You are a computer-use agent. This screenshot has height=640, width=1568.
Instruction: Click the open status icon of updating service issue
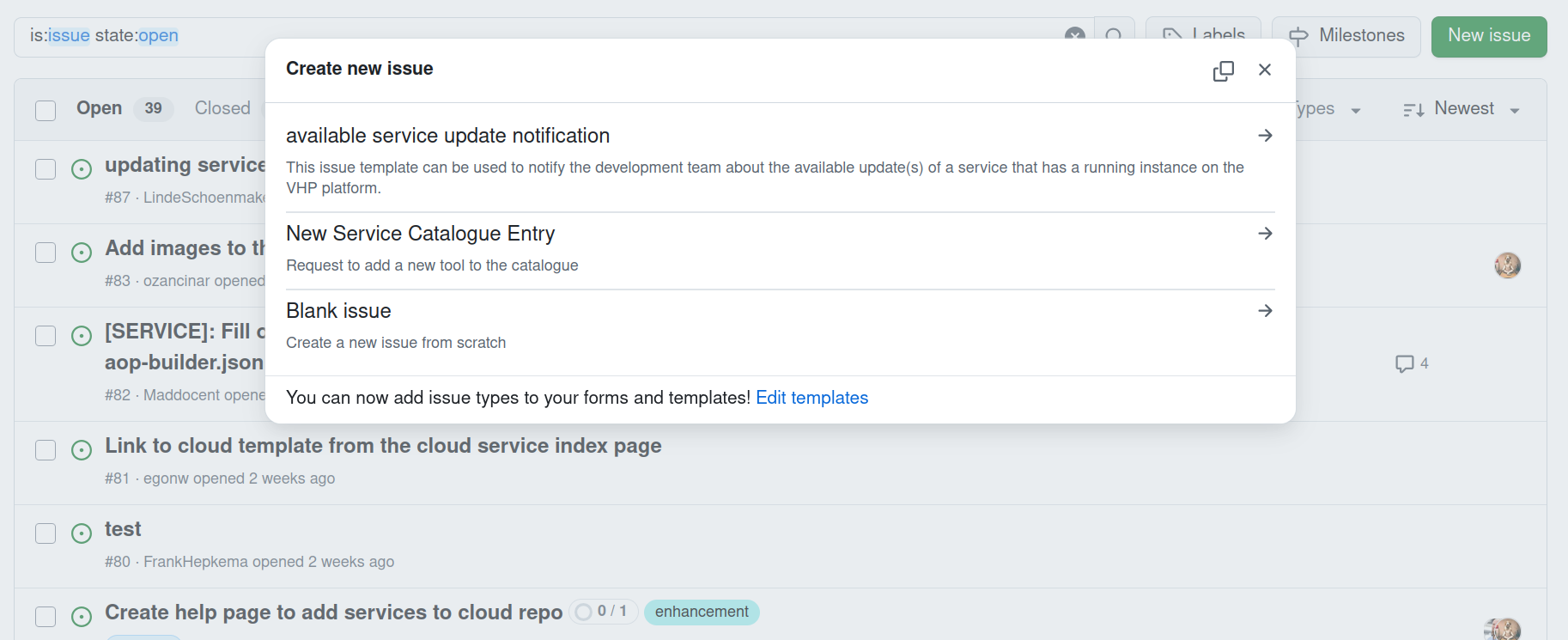click(x=82, y=169)
